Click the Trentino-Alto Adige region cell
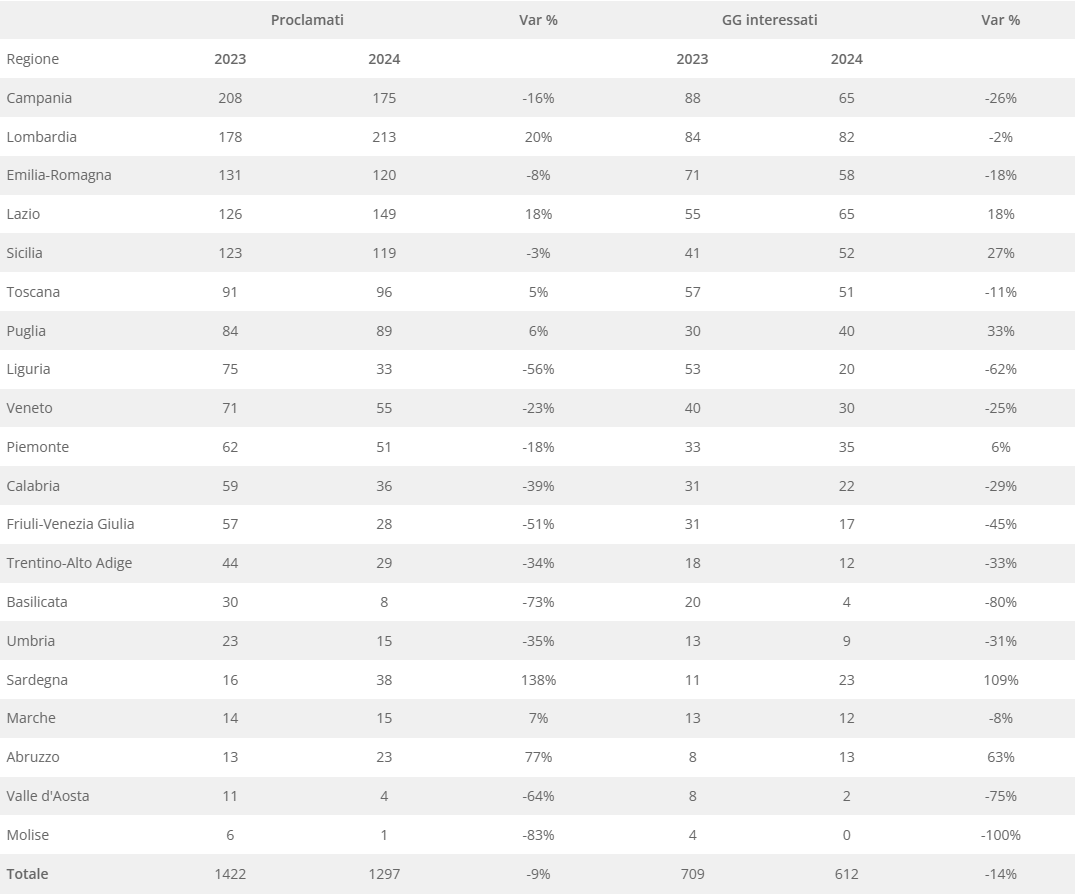 coord(69,563)
